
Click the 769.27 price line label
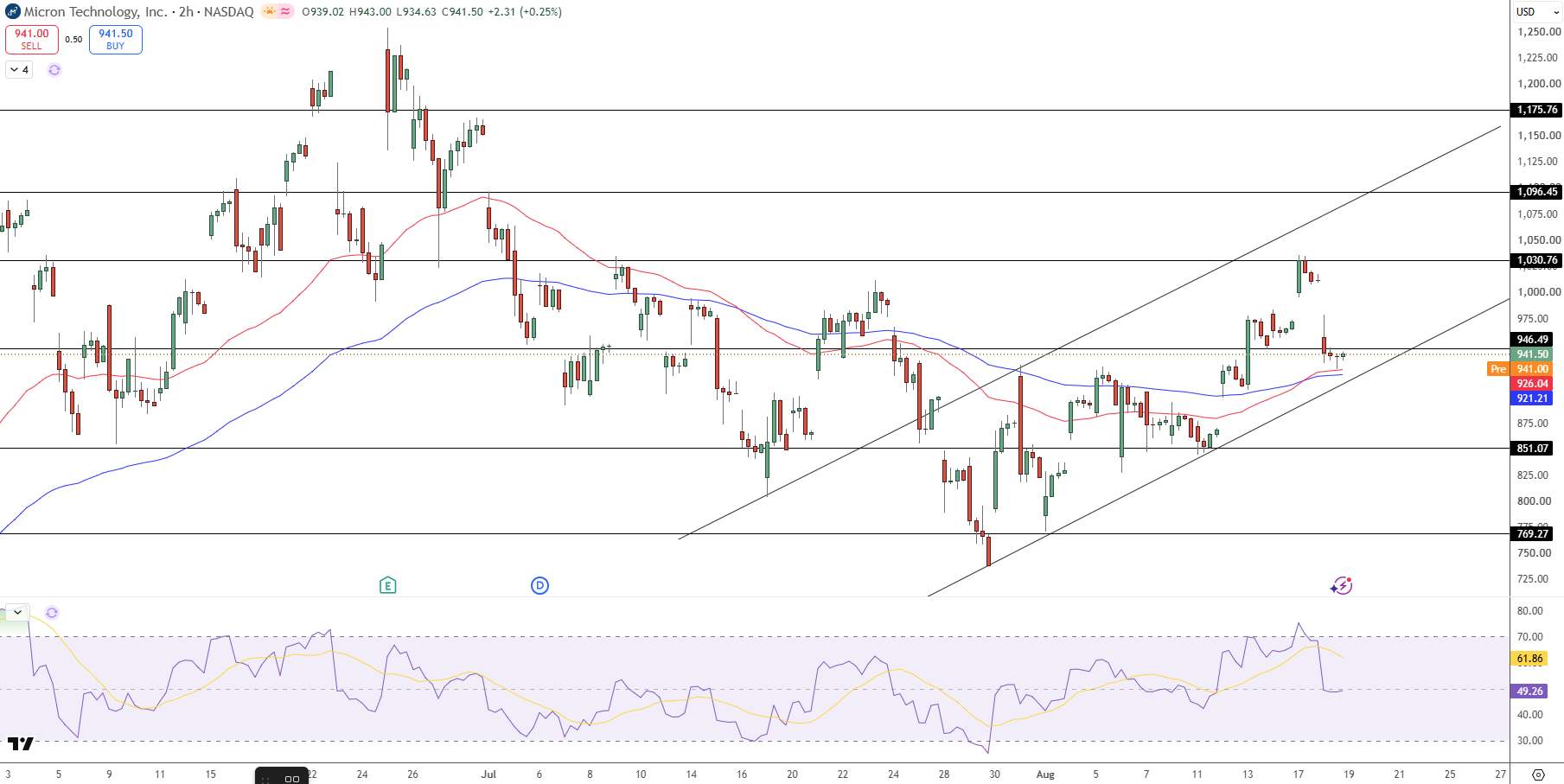tap(1532, 534)
